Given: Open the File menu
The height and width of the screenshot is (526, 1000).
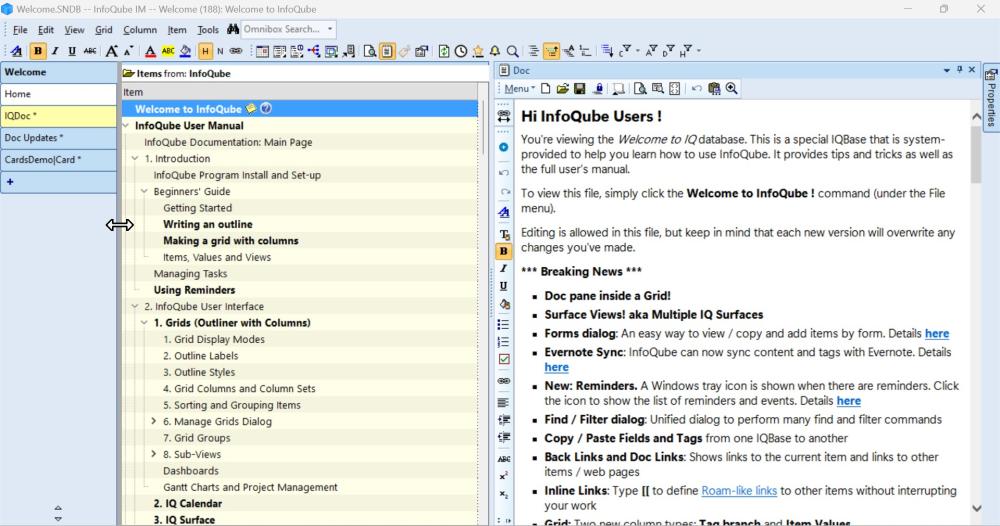Looking at the screenshot, I should click(x=20, y=30).
